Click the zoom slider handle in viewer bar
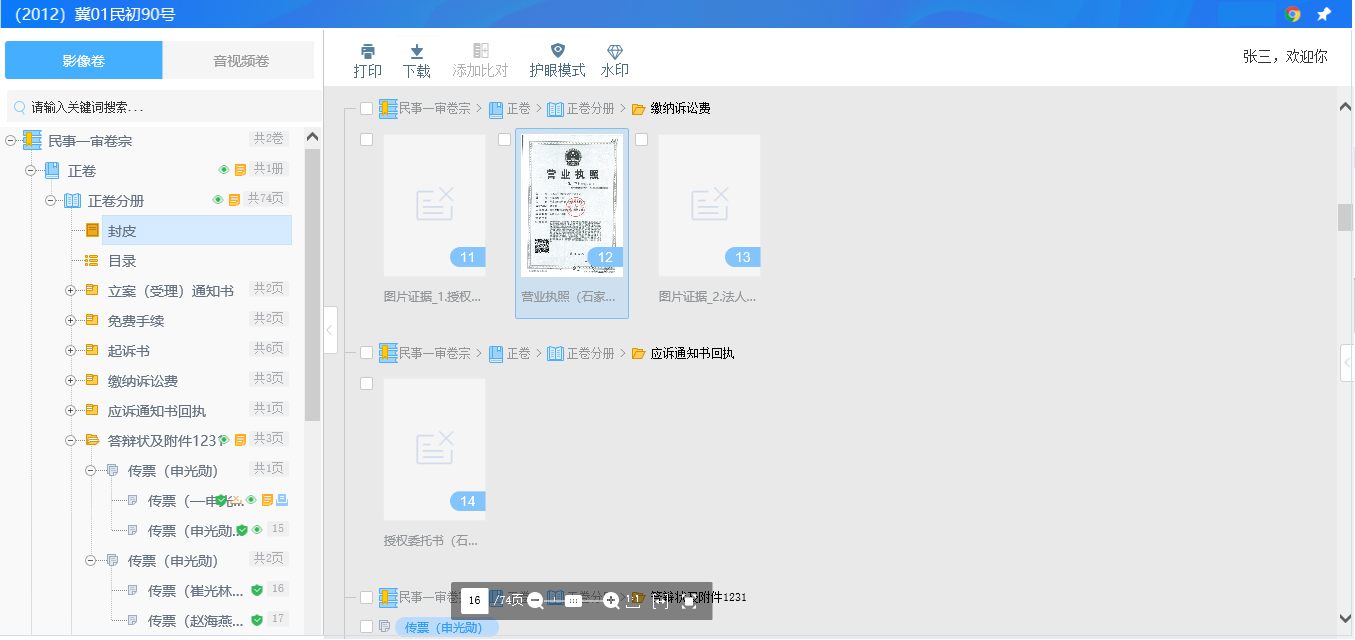The height and width of the screenshot is (640, 1355). [x=573, y=601]
